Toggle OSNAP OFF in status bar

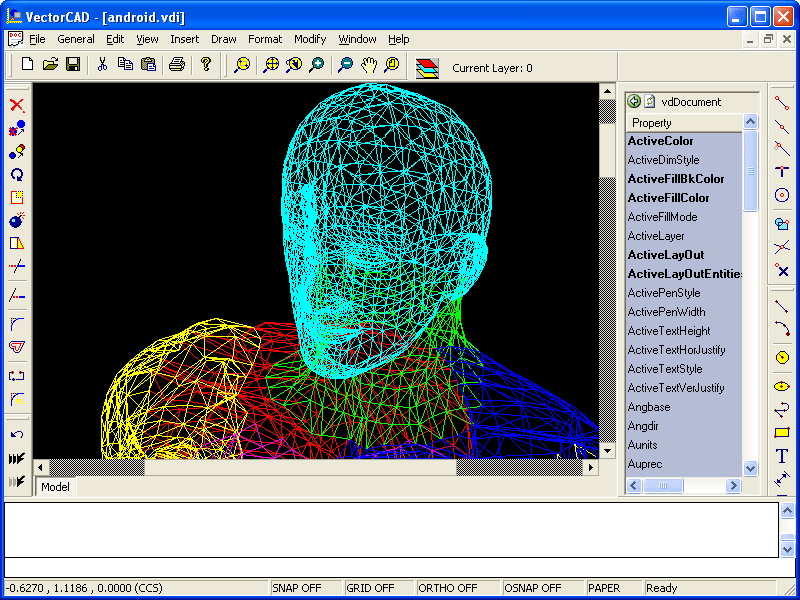point(542,588)
